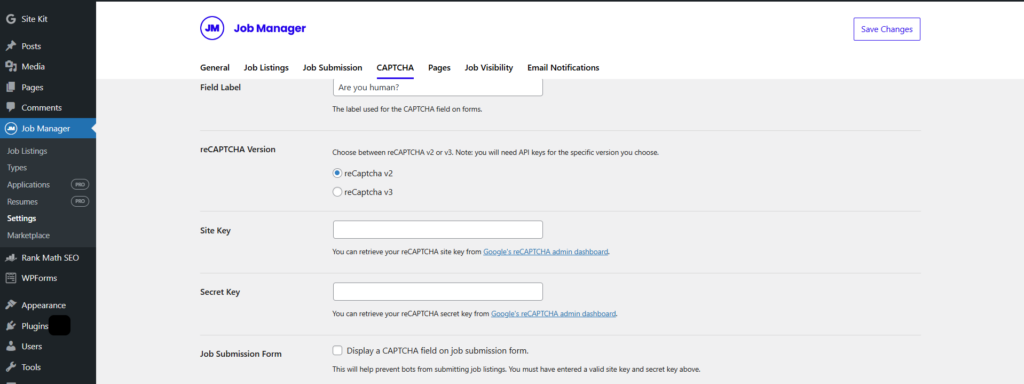Select the reCaptcha v2 radio button

click(337, 174)
